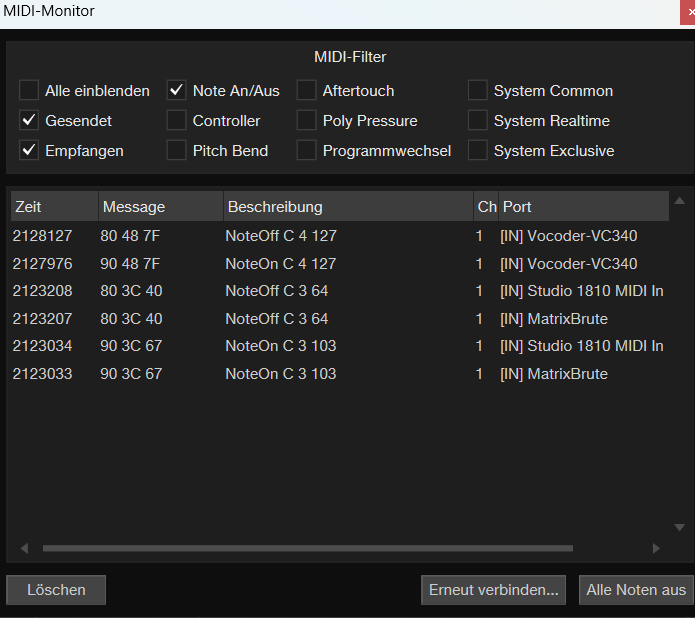
Task: Click the Beschreibung column header
Action: (x=346, y=207)
